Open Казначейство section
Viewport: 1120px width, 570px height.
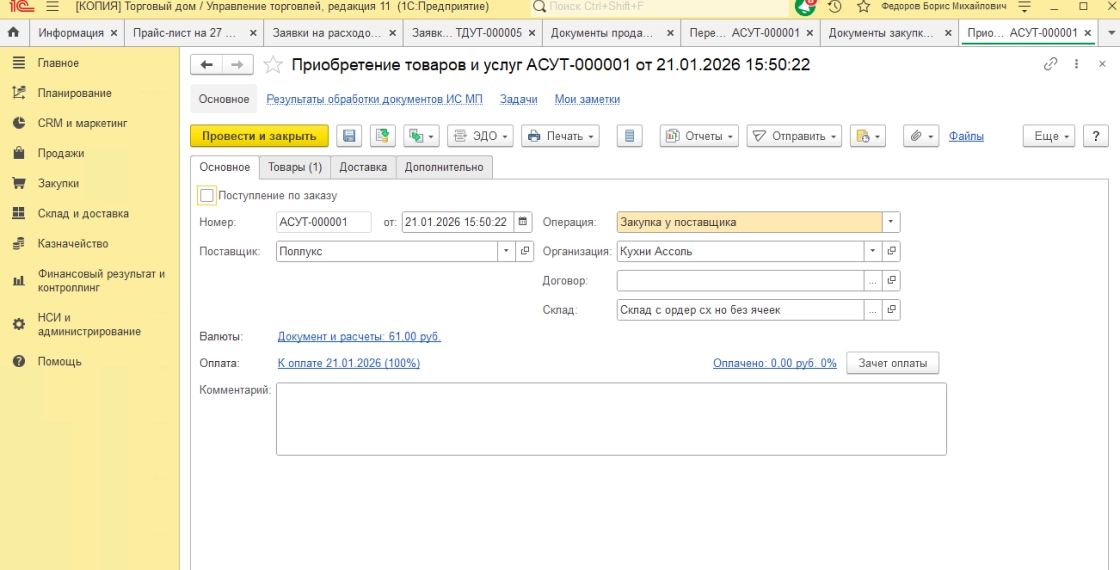pyautogui.click(x=73, y=243)
